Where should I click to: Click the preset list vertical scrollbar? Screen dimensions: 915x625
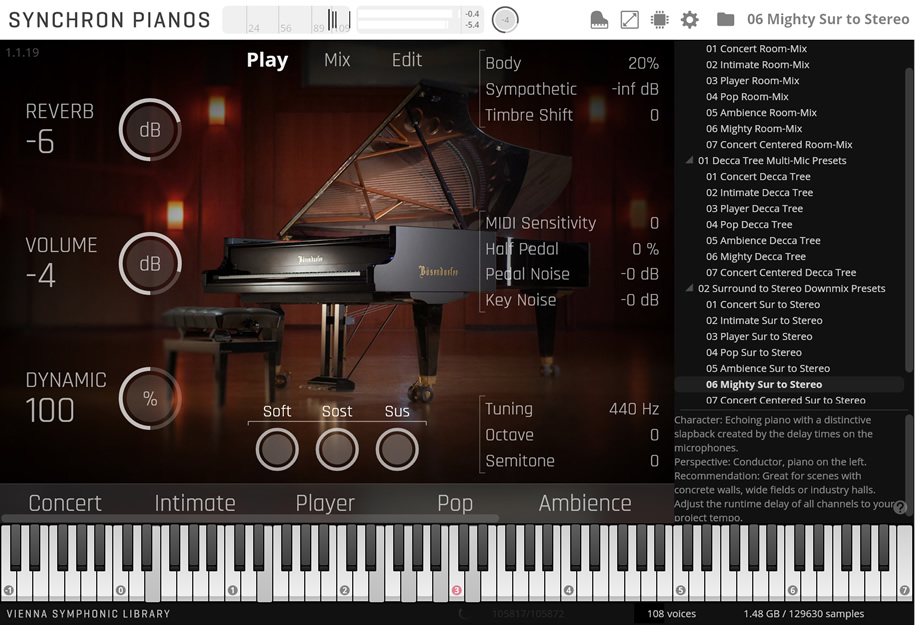pos(909,219)
